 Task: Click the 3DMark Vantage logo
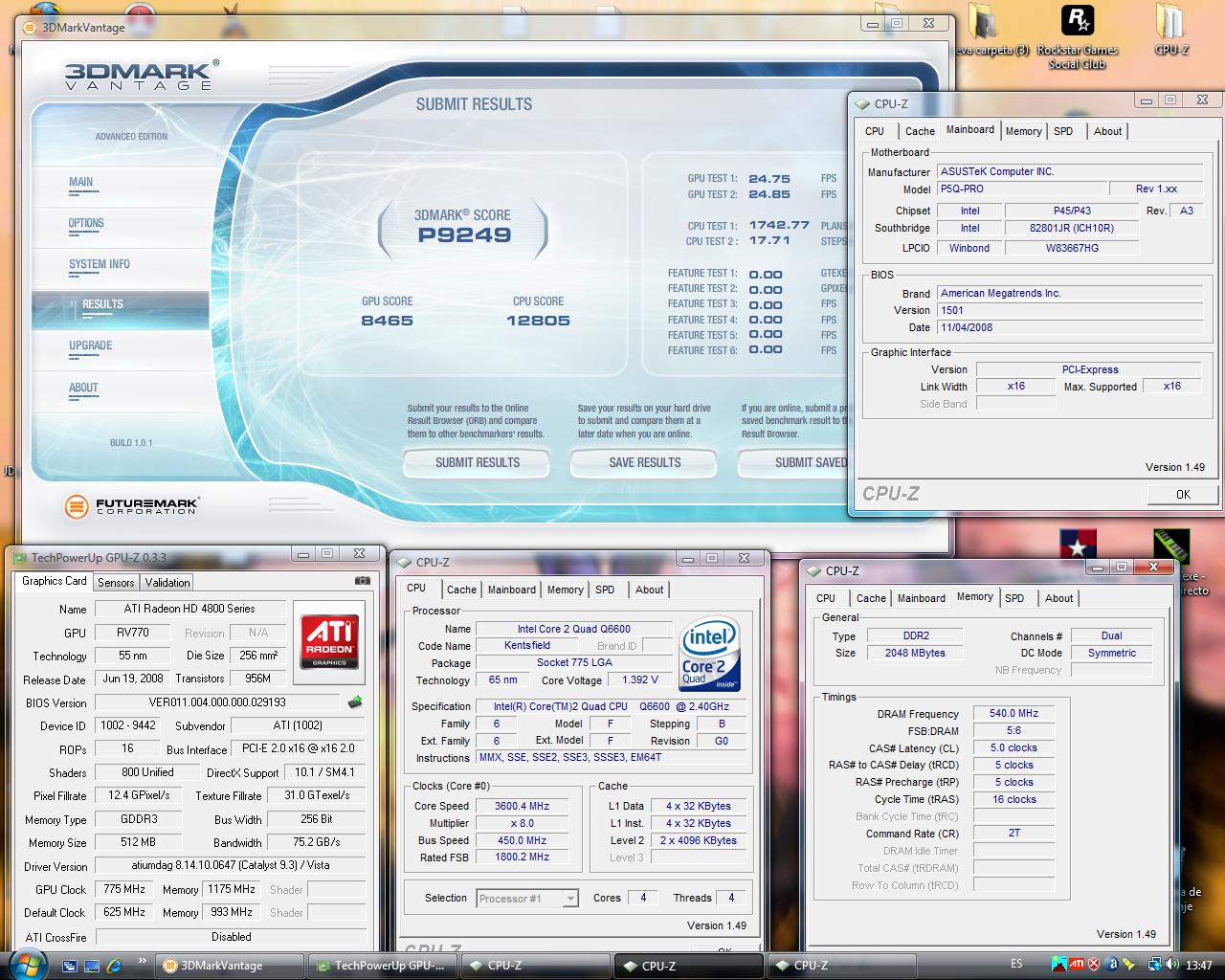pyautogui.click(x=140, y=76)
